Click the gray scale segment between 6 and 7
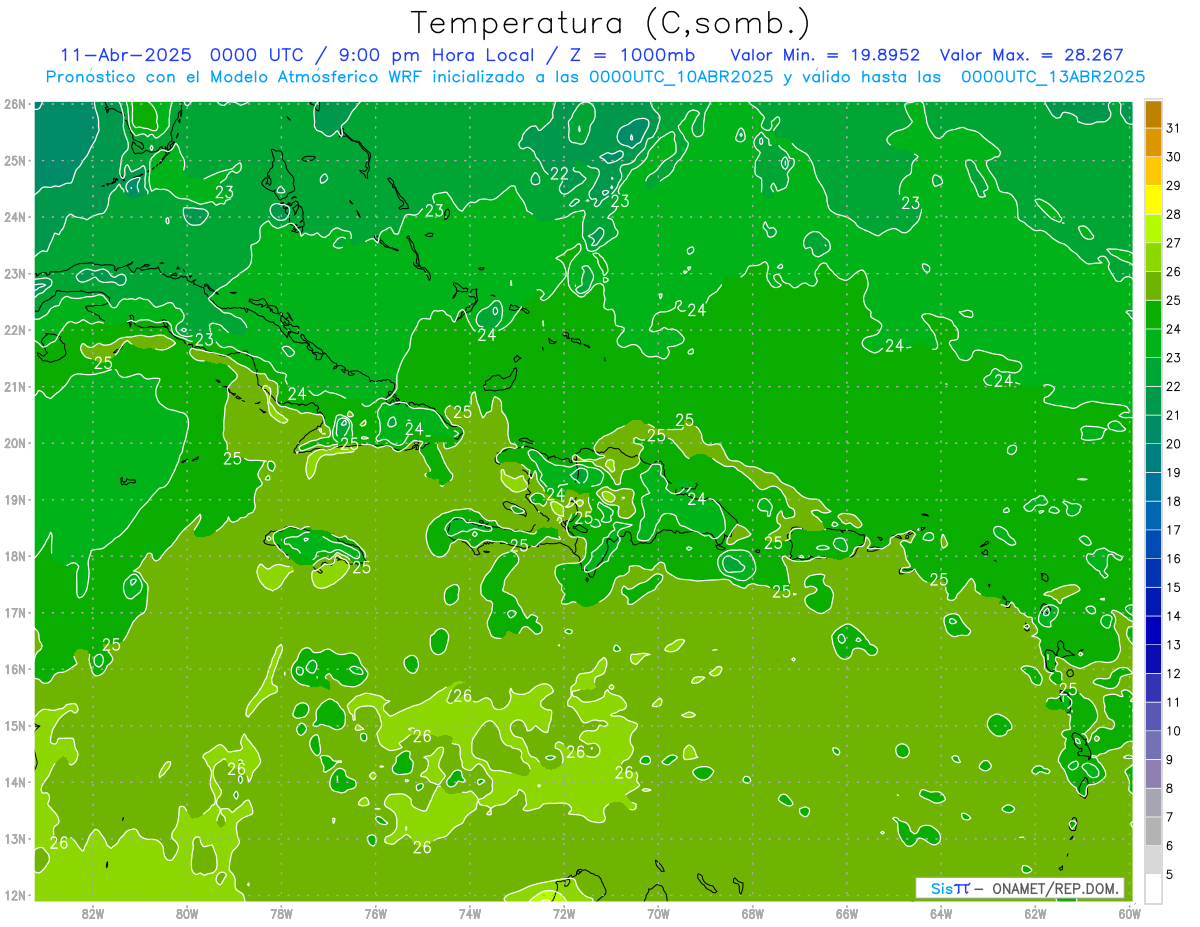The width and height of the screenshot is (1200, 927). [x=1153, y=831]
